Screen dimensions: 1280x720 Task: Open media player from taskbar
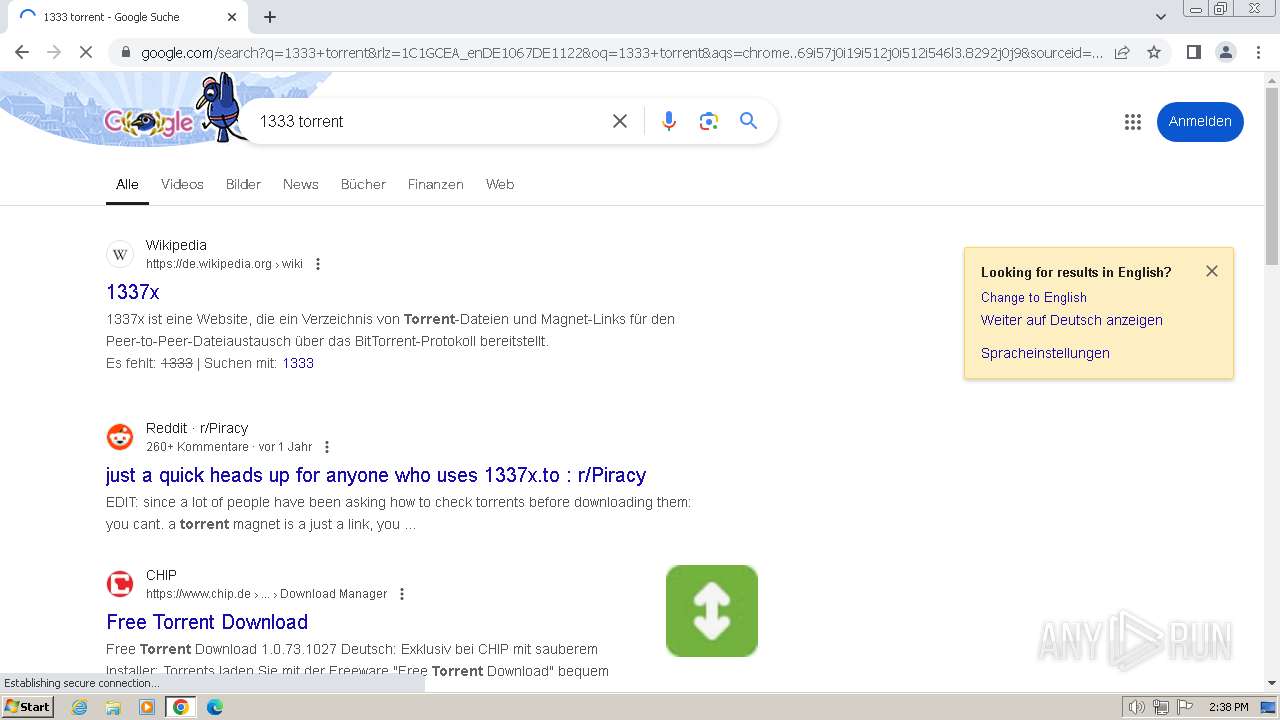[147, 707]
